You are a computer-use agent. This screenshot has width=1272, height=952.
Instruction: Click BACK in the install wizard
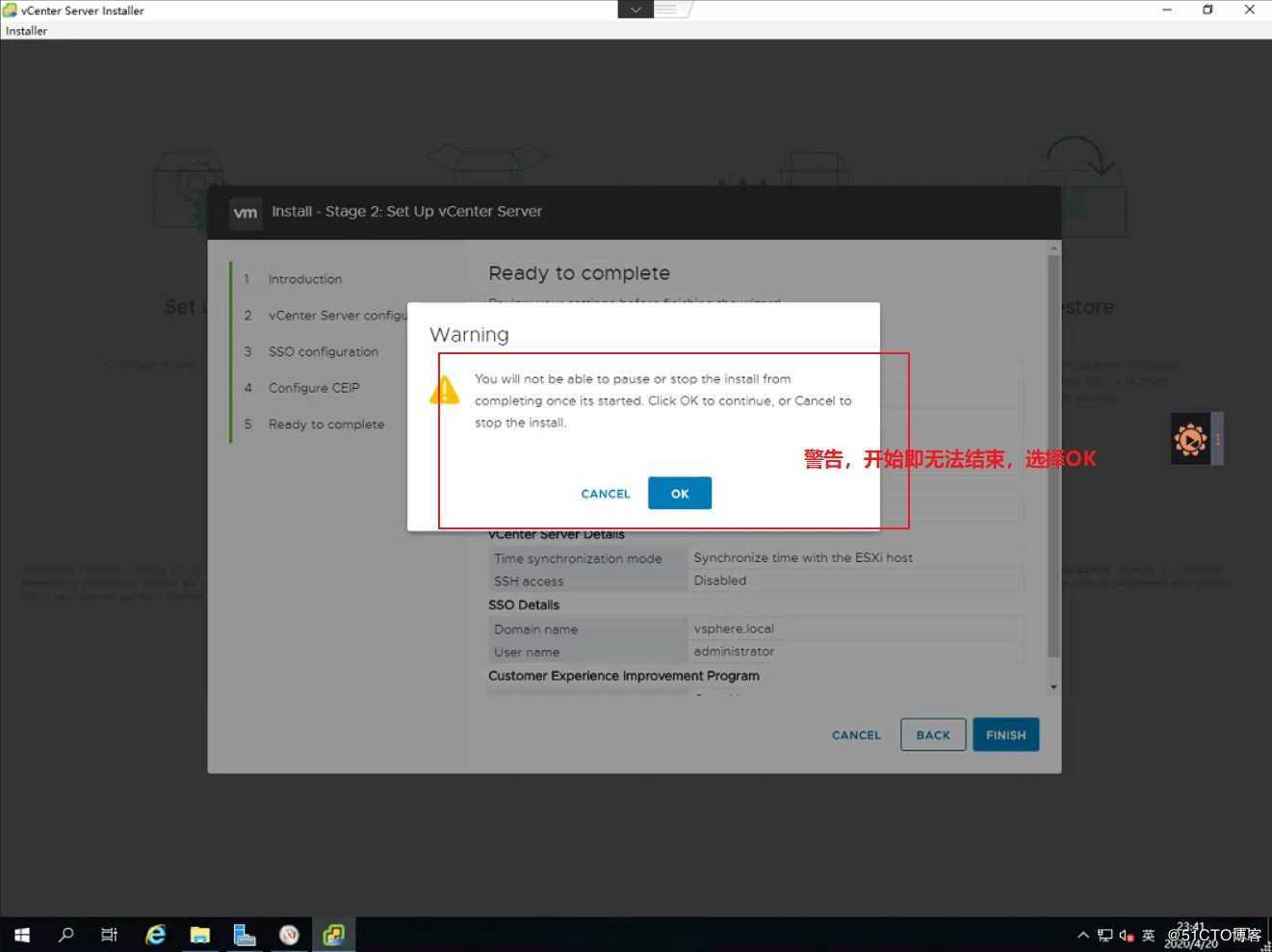click(933, 734)
